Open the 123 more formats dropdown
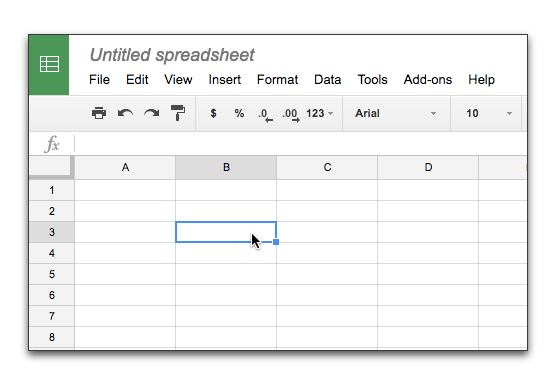 click(319, 113)
